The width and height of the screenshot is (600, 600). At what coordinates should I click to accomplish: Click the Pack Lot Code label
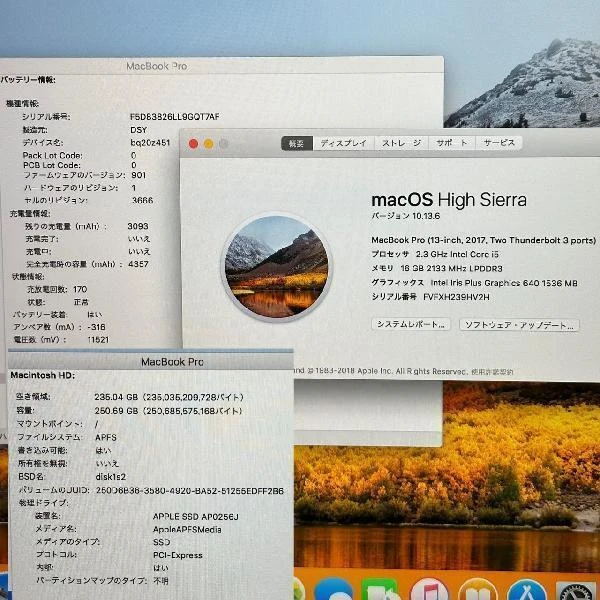[52, 155]
